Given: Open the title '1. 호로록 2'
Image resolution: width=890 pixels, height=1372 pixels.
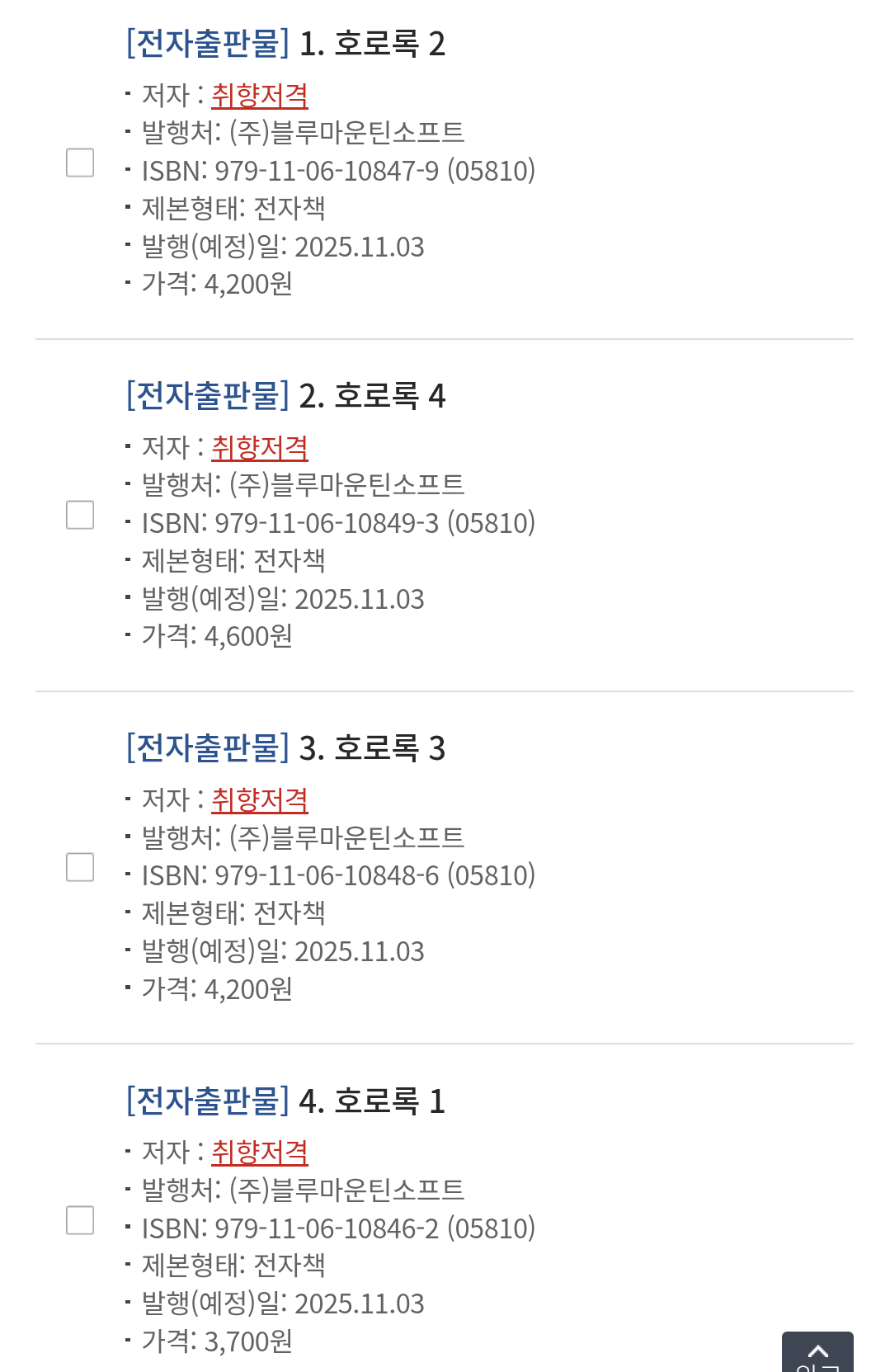Looking at the screenshot, I should click(371, 44).
